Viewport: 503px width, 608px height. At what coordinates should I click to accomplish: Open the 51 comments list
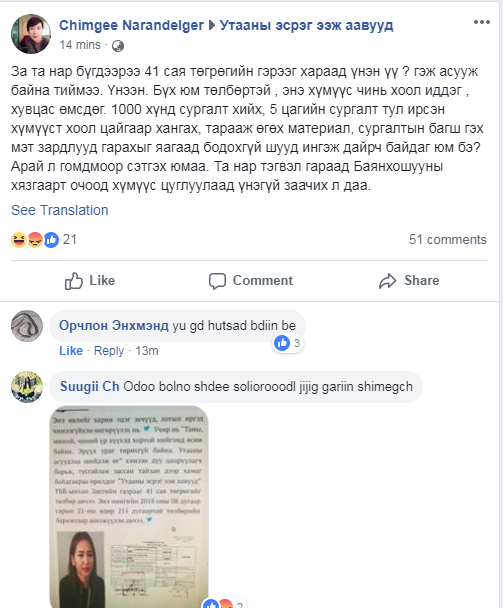coord(448,240)
